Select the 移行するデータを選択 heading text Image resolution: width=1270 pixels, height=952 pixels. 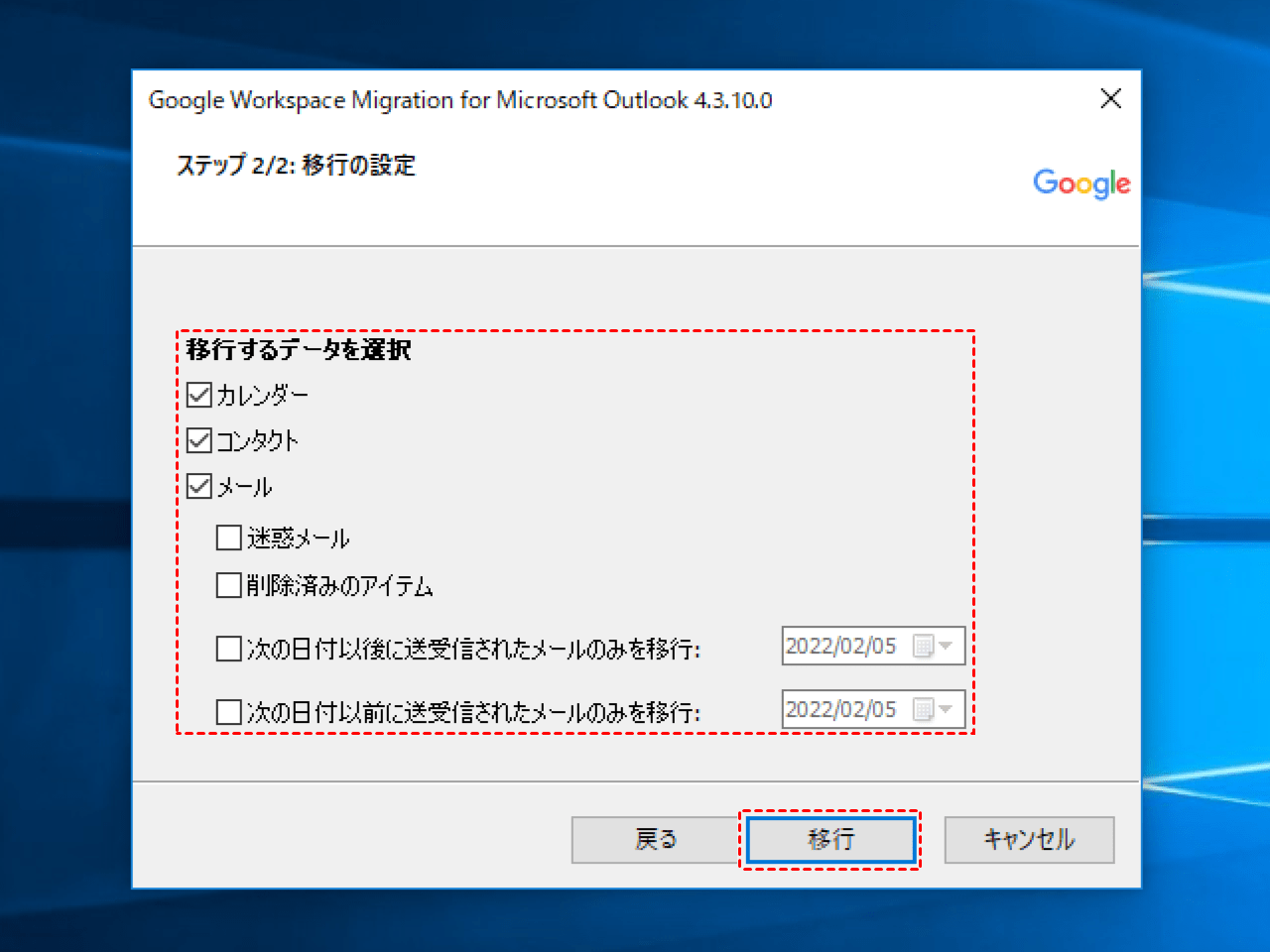(x=299, y=349)
